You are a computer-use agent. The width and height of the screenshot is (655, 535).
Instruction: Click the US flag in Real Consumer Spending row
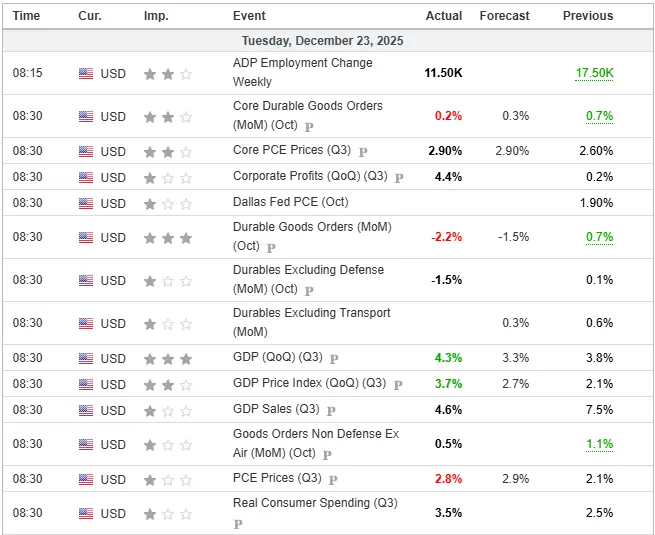click(x=86, y=513)
